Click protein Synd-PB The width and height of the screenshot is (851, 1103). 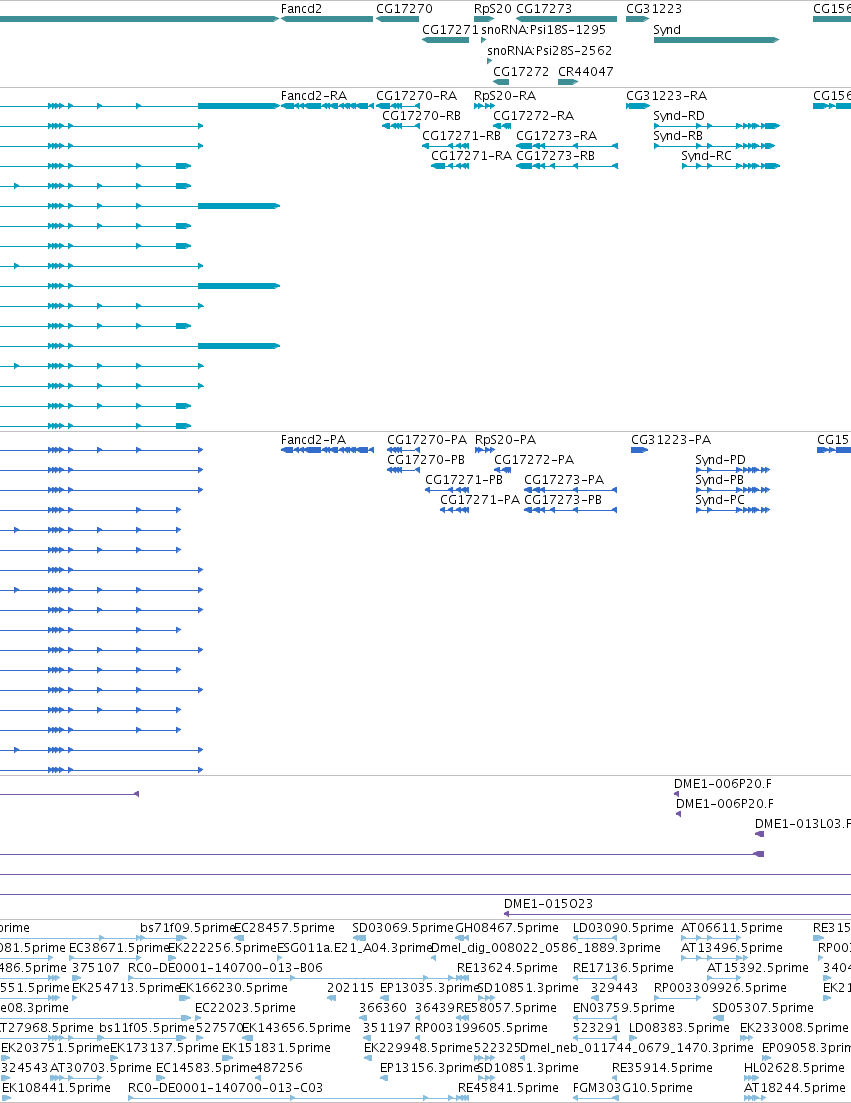click(719, 480)
